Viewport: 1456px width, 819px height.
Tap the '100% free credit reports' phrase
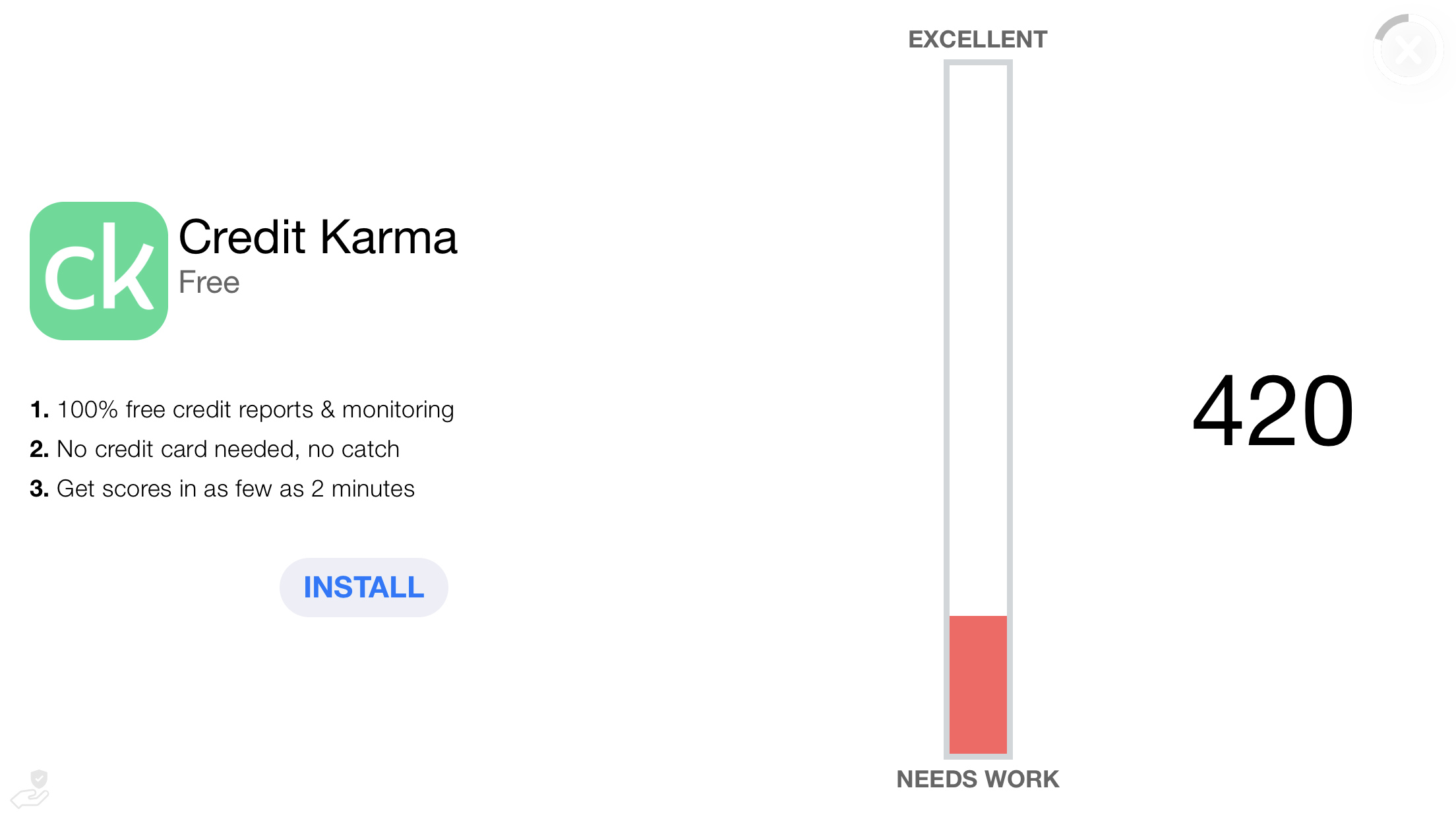coord(185,409)
